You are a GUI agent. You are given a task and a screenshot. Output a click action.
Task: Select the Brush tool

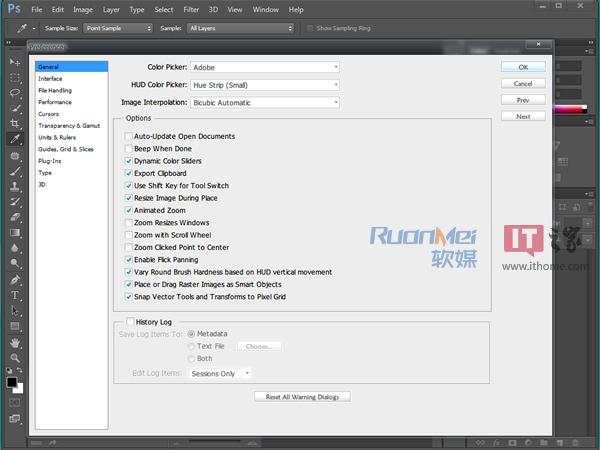[x=15, y=171]
